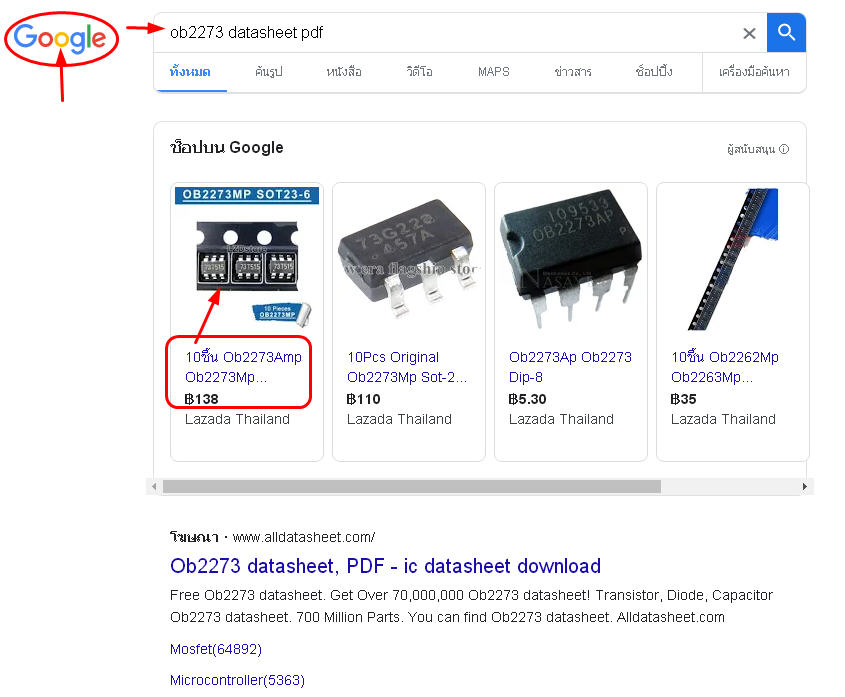Screen dimensions: 845x697
Task: Open 10ชิ้น Ob2262Mp Ob2263Mp product link
Action: pos(725,367)
